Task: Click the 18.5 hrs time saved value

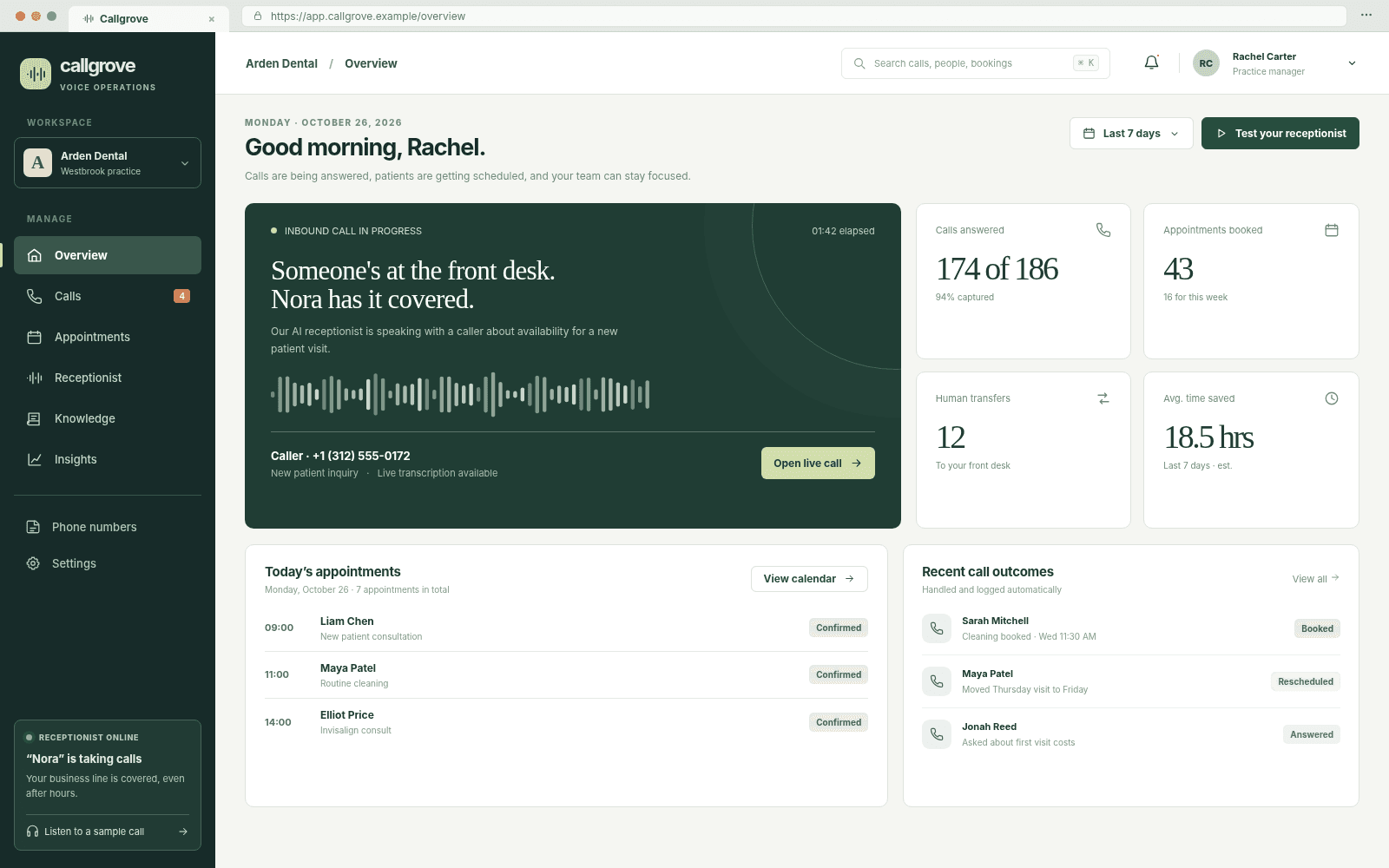Action: [x=1208, y=437]
